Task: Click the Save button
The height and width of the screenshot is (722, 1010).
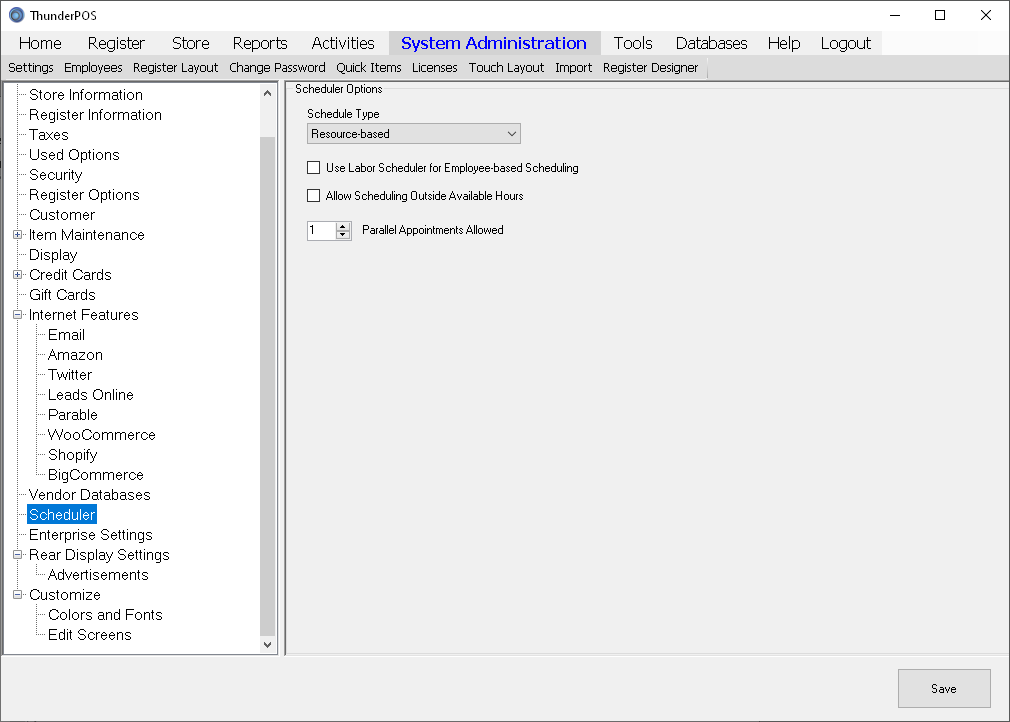Action: coord(943,688)
